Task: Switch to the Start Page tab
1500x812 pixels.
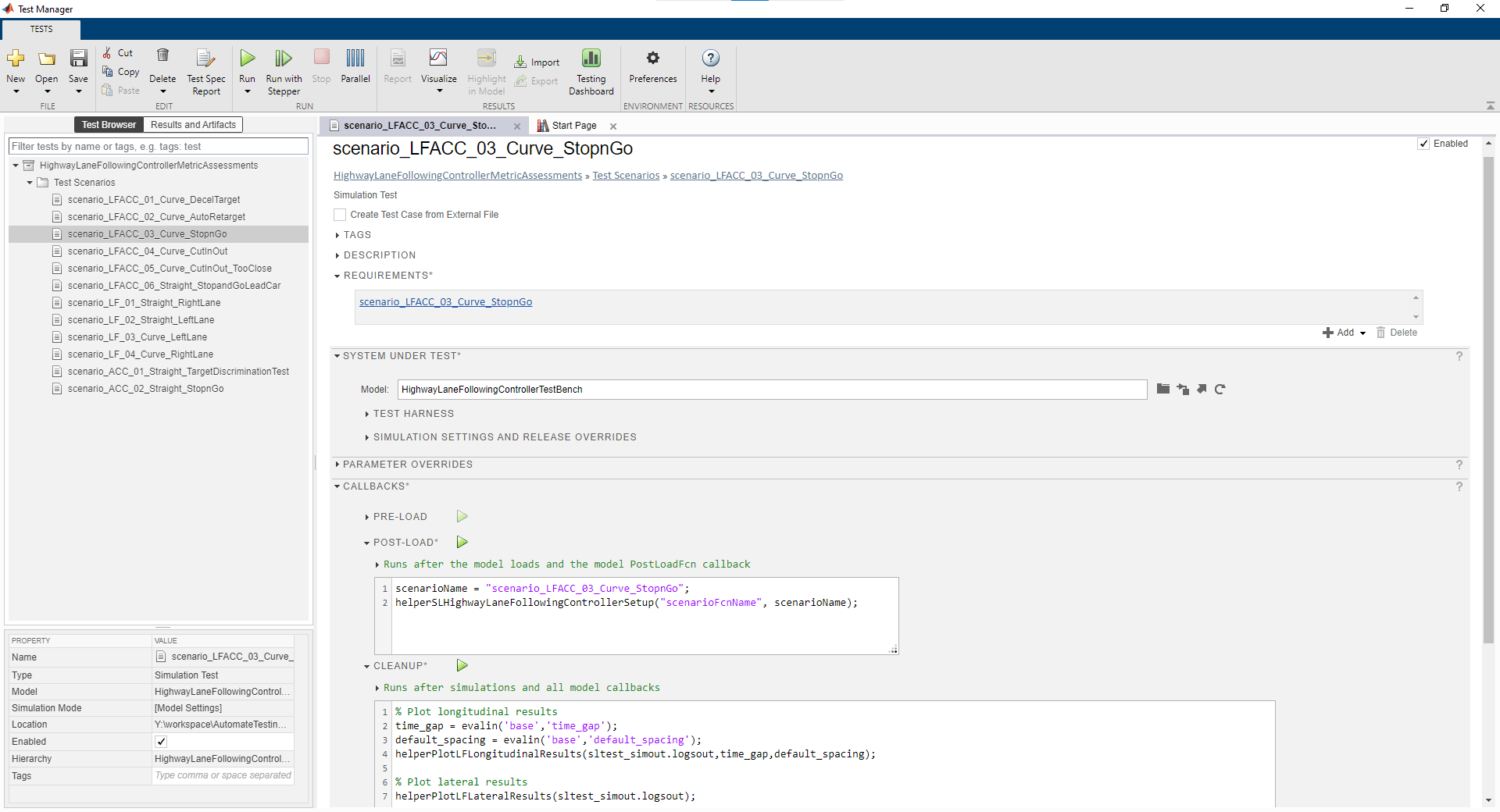Action: [x=573, y=126]
